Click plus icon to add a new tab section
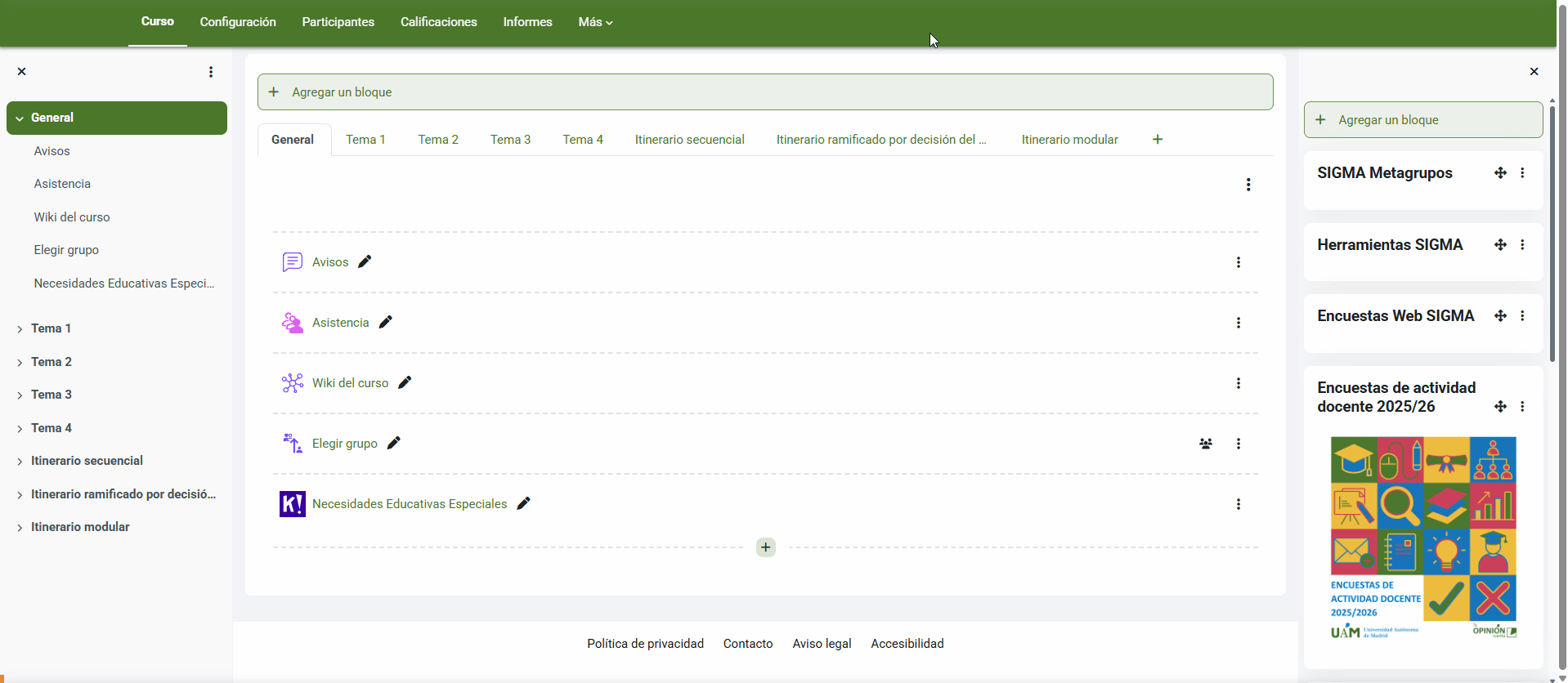Screen dimensions: 1568x683 [x=1157, y=140]
